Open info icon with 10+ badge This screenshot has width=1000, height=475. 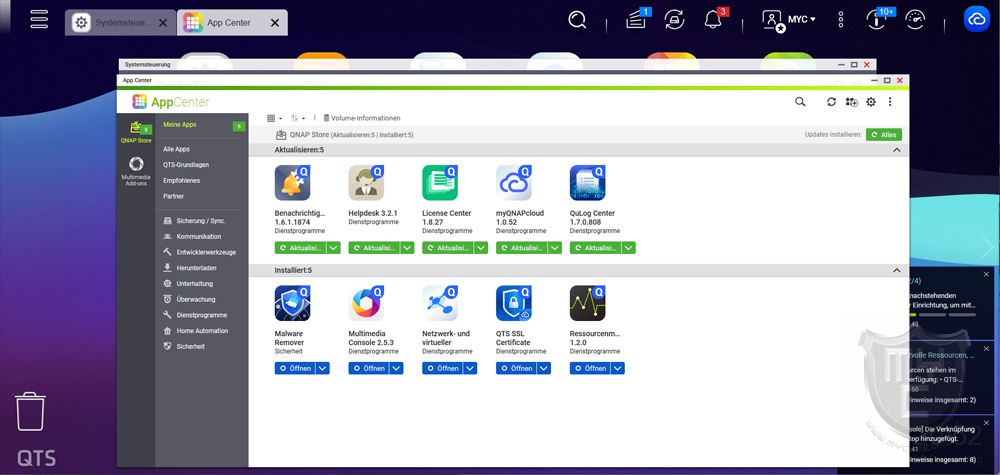tap(876, 19)
